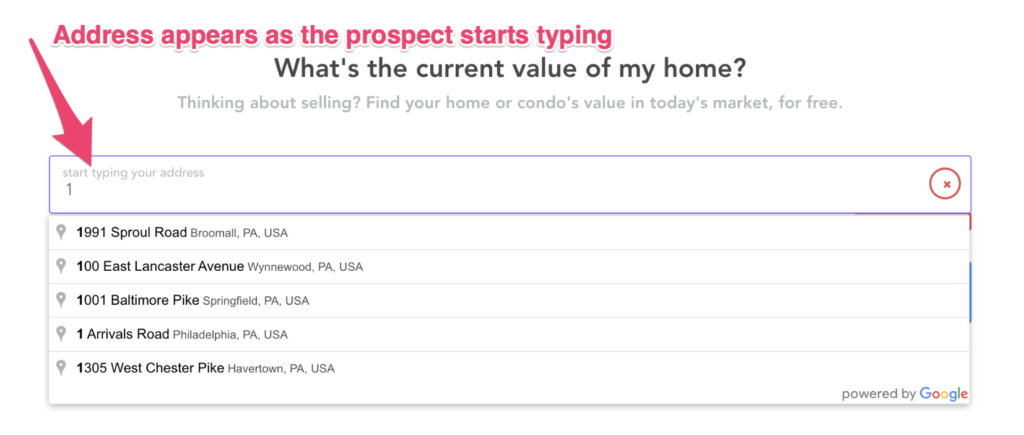Screen dimensions: 1024x435
Task: Click the pink "Address appears" annotation text
Action: pyautogui.click(x=331, y=36)
